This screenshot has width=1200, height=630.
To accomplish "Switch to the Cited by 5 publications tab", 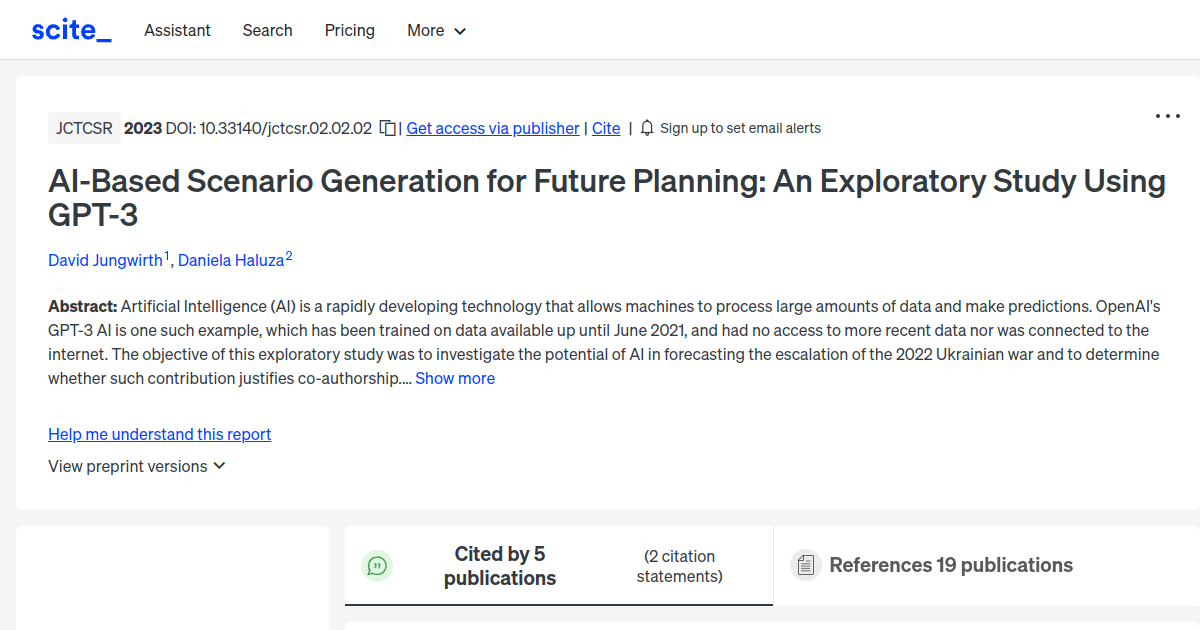I will 500,565.
